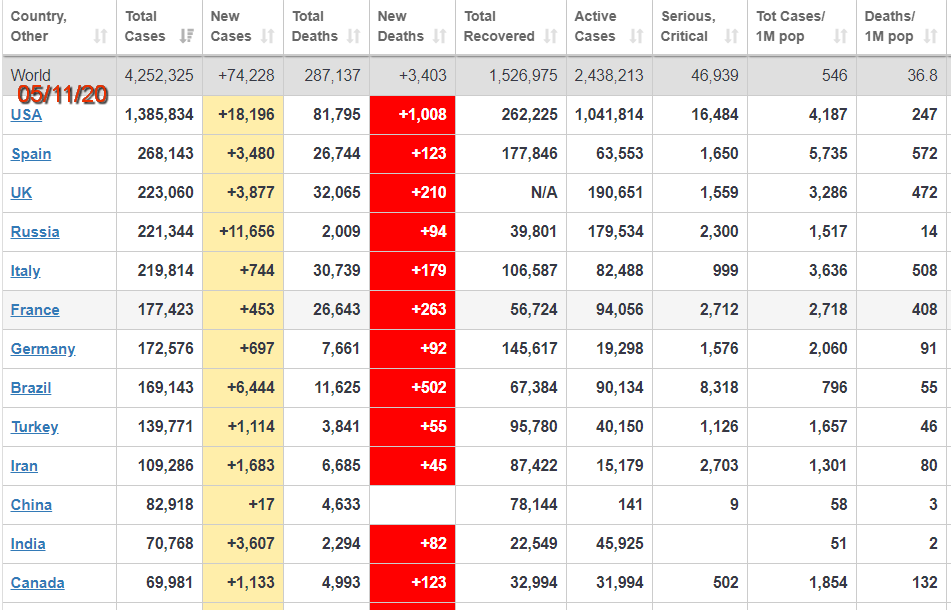Click sort icon in Country, Other column
Screen dimensions: 951x610
click(x=100, y=36)
